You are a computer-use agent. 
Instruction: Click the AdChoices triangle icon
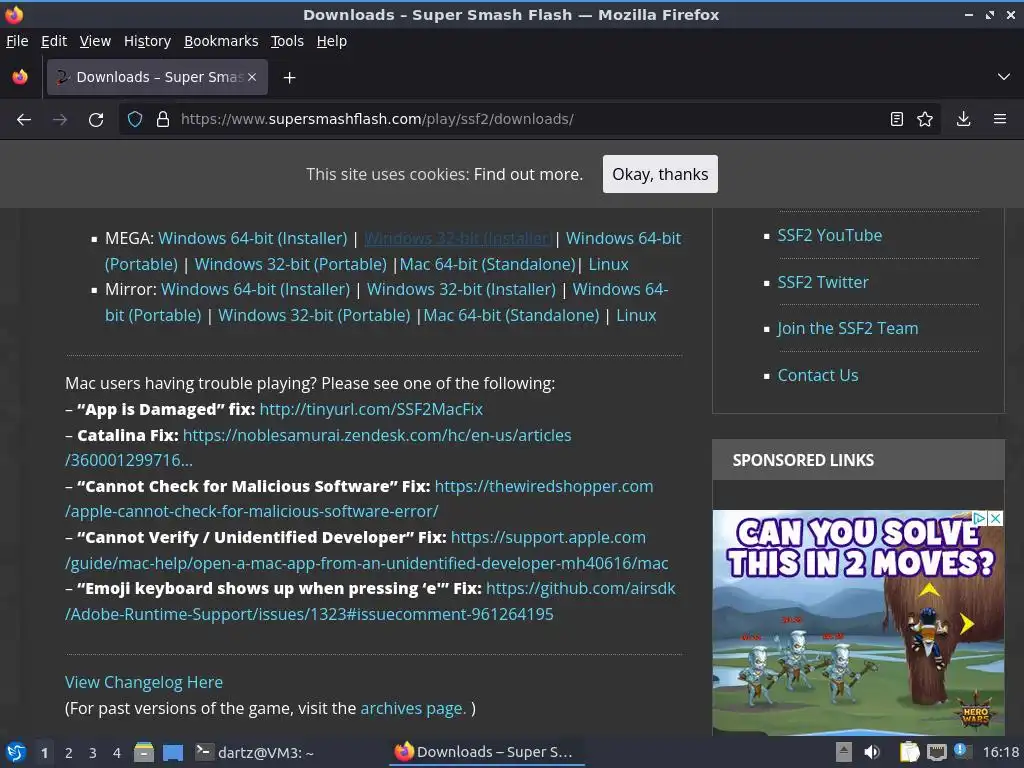[980, 519]
